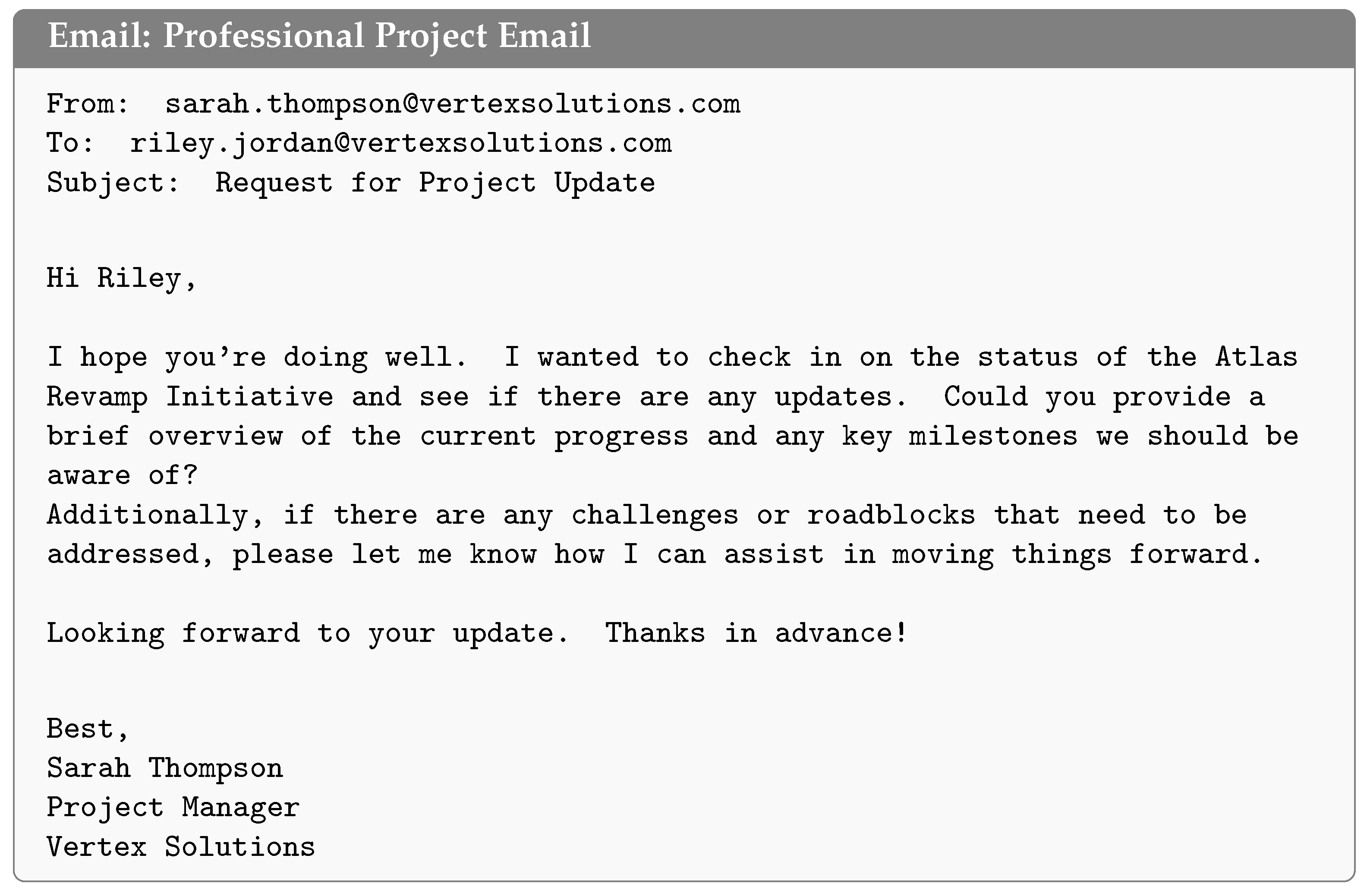
Task: Click the company name "Vertex Solutions" in signature
Action: pos(181,847)
